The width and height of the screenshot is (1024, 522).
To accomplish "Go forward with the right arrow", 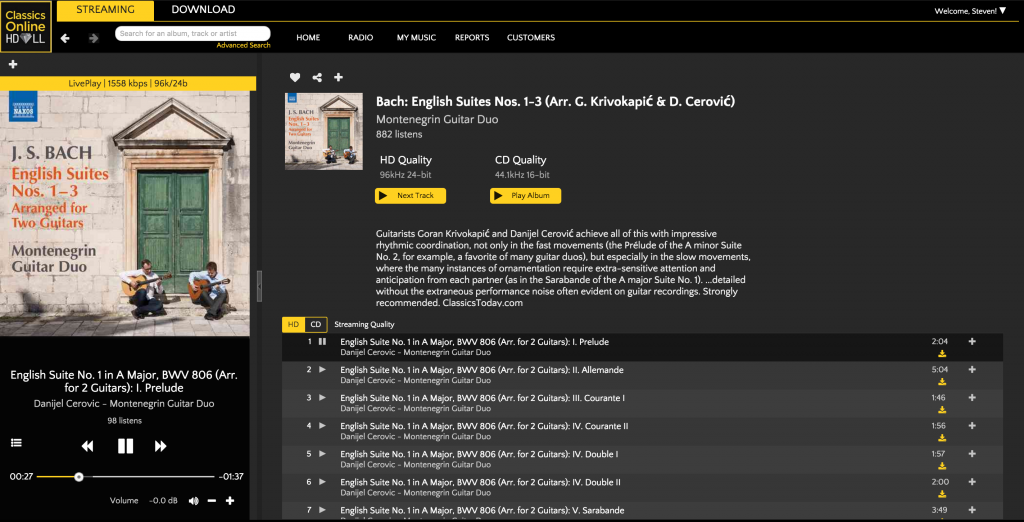I will pos(93,38).
